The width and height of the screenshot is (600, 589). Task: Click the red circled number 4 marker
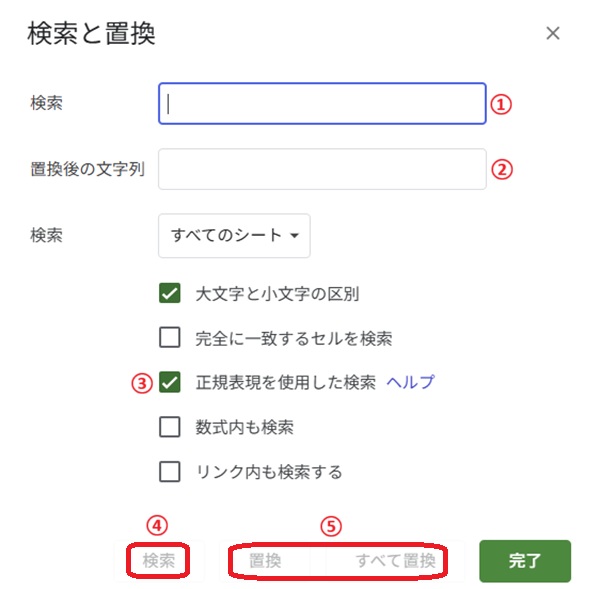pos(157,524)
